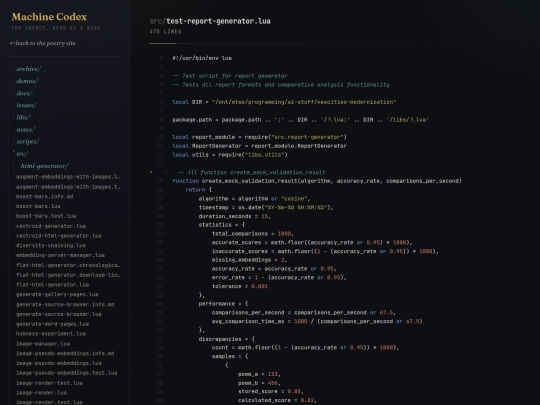
Task: Open generate-word-pages.lua
Action: tap(52, 324)
